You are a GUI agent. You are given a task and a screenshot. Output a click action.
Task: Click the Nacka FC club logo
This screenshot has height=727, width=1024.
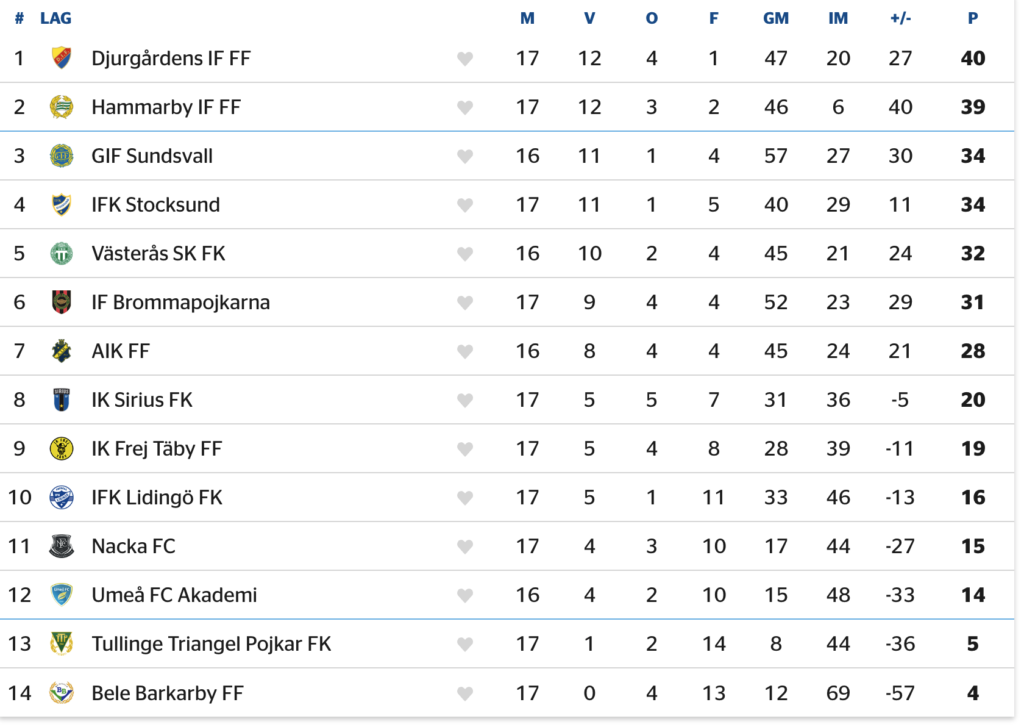62,546
